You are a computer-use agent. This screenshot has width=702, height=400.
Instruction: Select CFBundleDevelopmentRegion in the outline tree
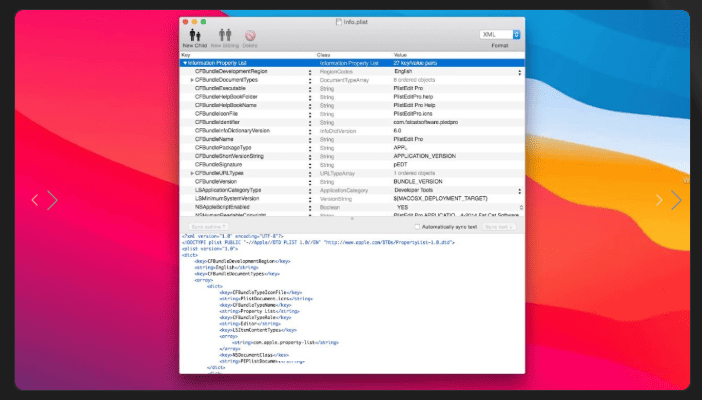(x=231, y=72)
